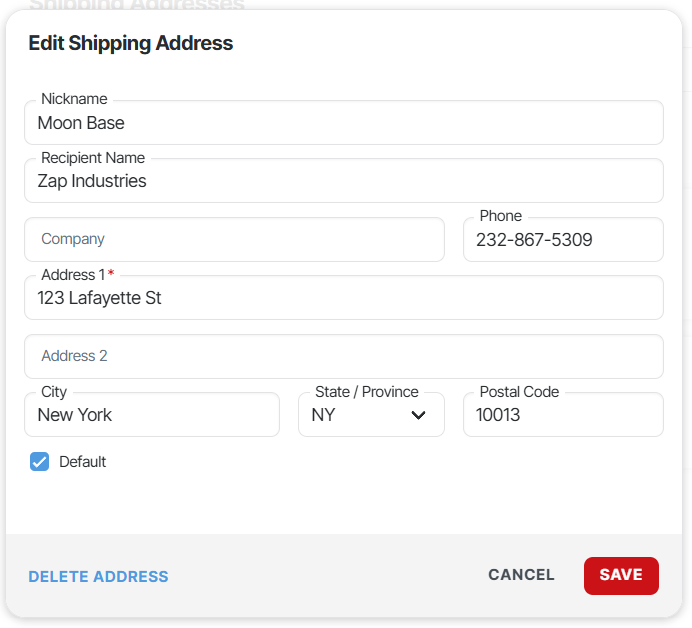
Task: Click the Recipient Name field with Zap Industries
Action: [x=343, y=181]
